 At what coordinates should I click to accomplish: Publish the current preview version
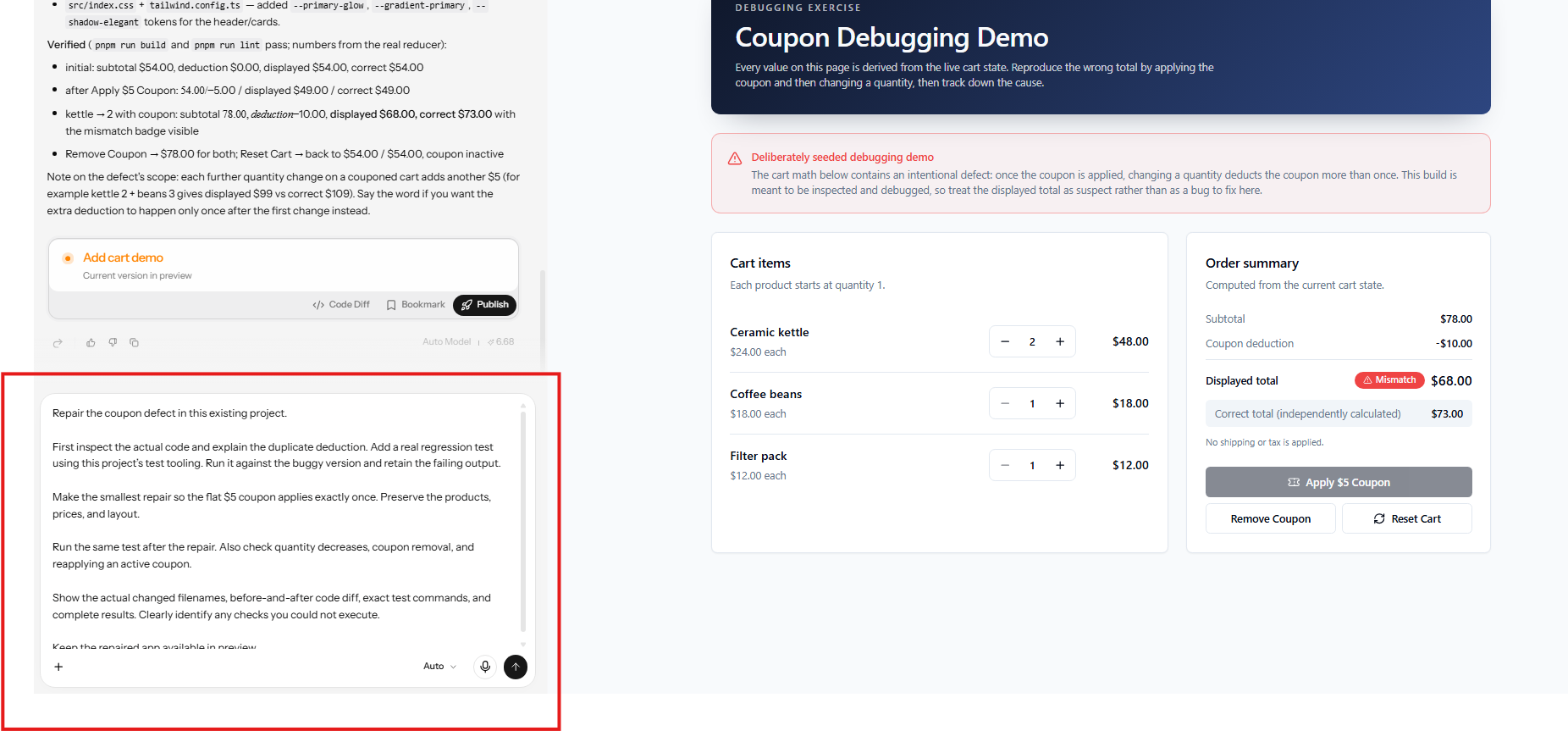484,305
